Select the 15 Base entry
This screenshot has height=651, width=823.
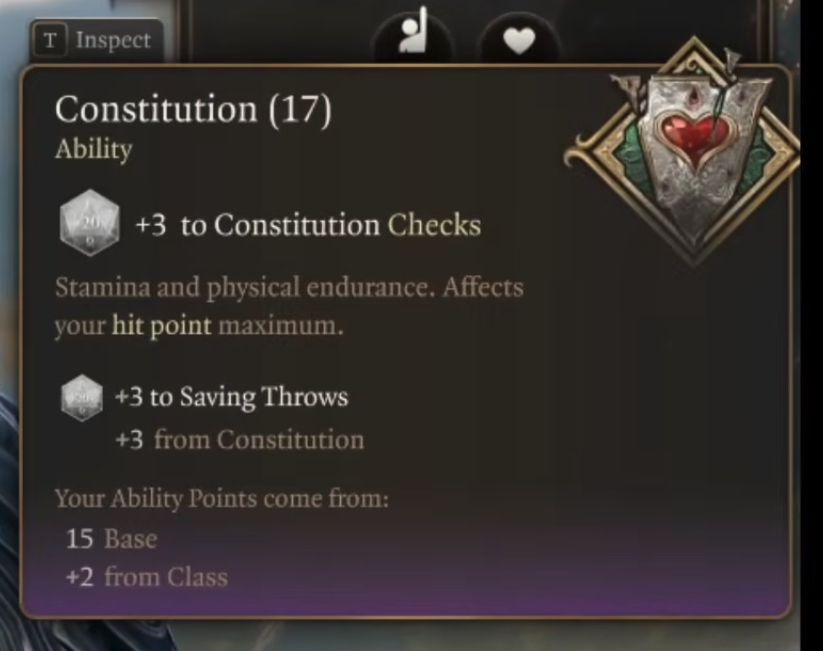tap(111, 539)
